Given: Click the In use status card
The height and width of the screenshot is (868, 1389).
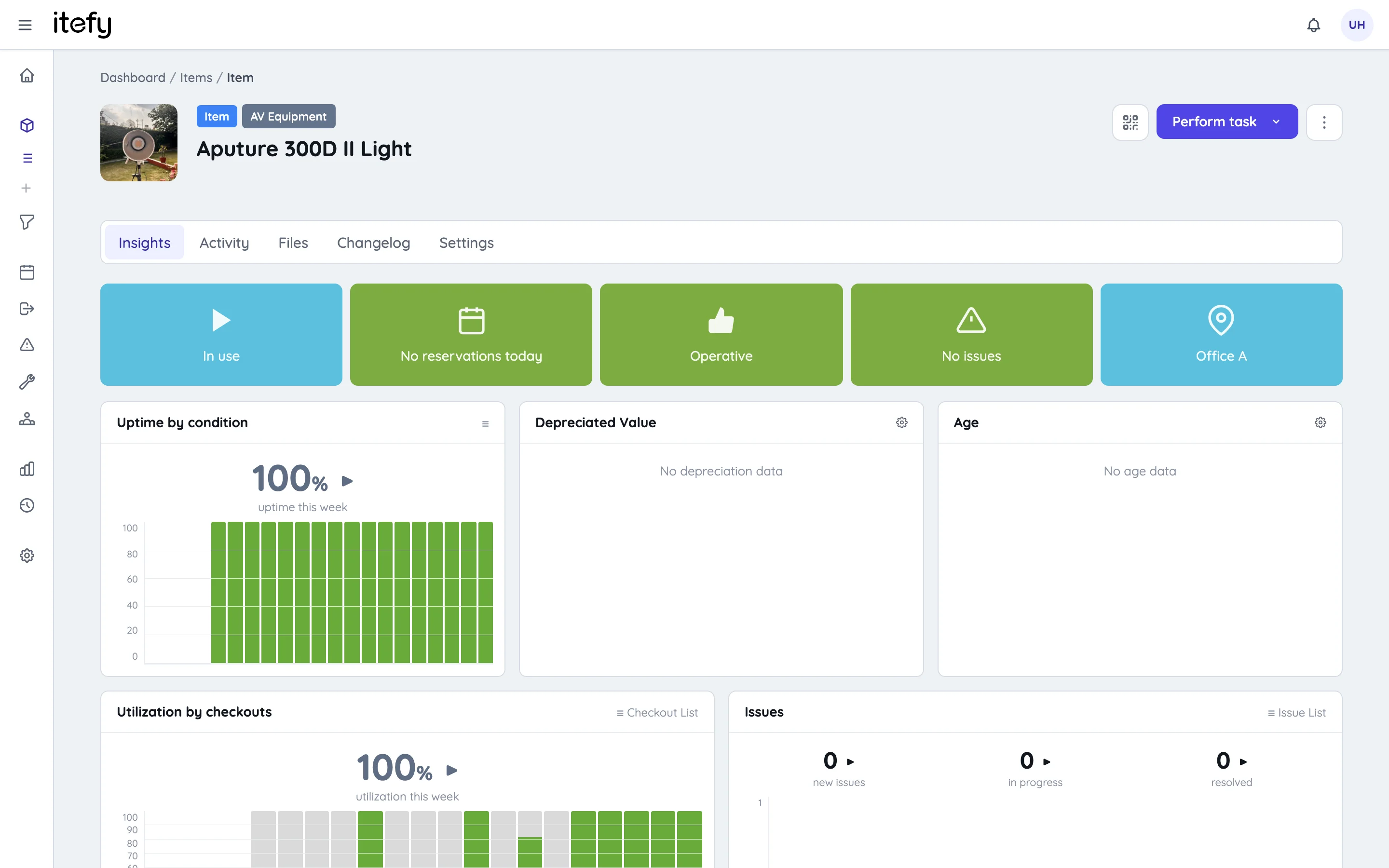Looking at the screenshot, I should [221, 335].
